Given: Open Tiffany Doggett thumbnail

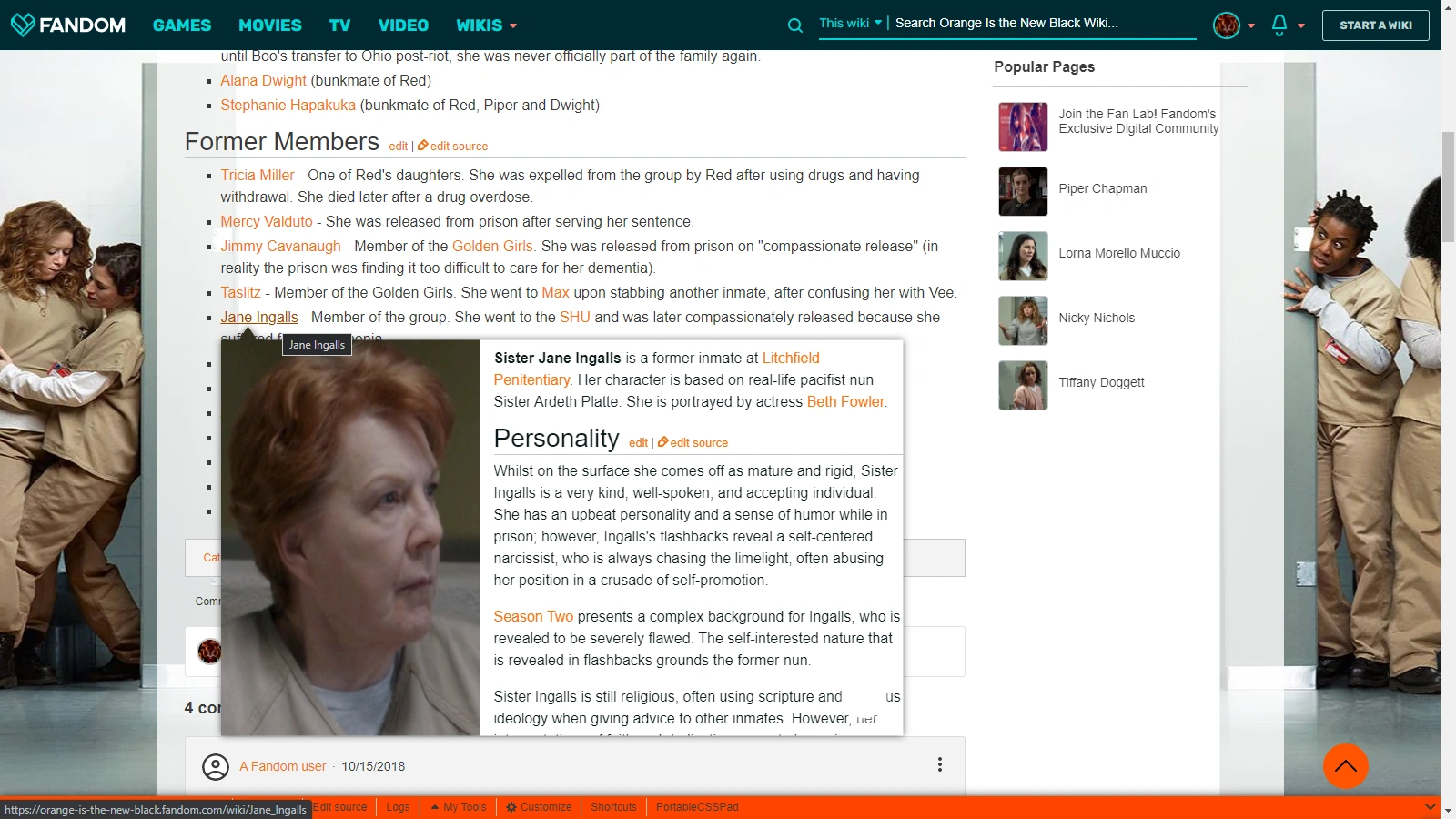Looking at the screenshot, I should tap(1023, 385).
